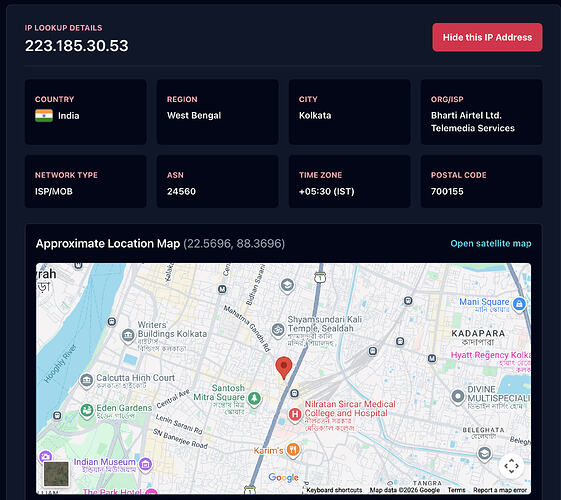Viewport: 561px width, 500px height.
Task: Click Hooghly River label on map
Action: pyautogui.click(x=60, y=363)
